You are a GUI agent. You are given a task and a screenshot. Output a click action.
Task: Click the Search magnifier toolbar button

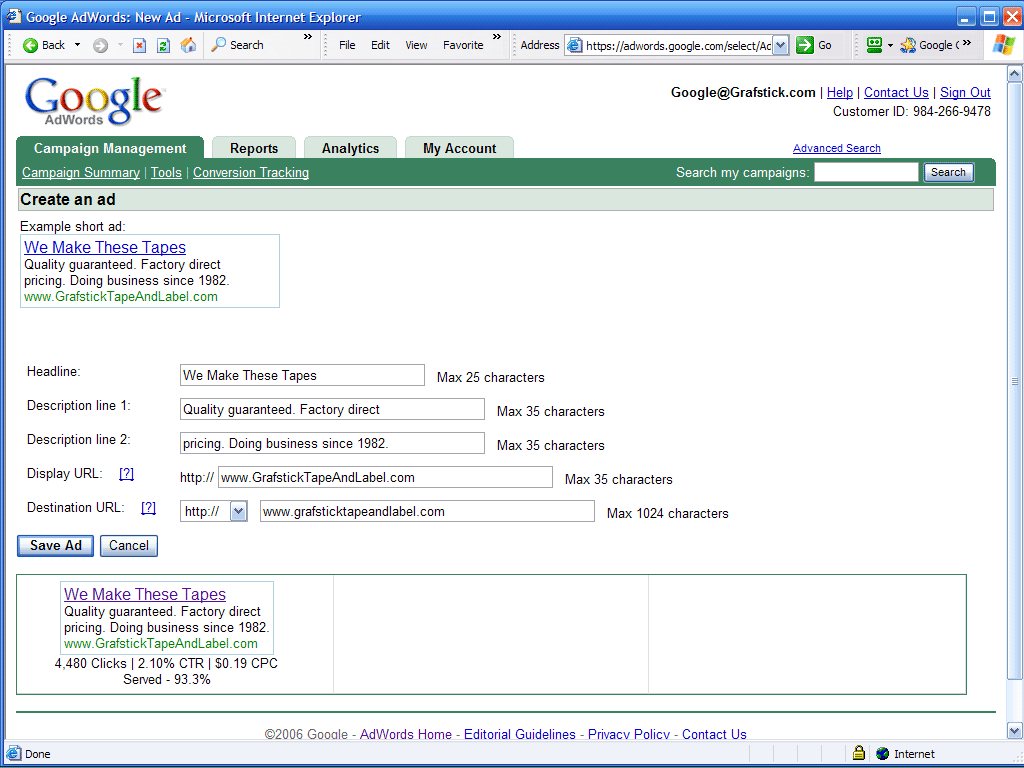pos(237,45)
